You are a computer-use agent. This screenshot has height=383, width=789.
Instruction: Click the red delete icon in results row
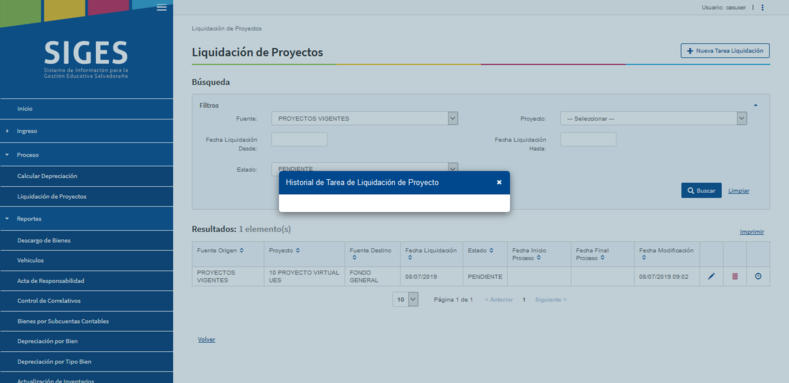[x=735, y=276]
